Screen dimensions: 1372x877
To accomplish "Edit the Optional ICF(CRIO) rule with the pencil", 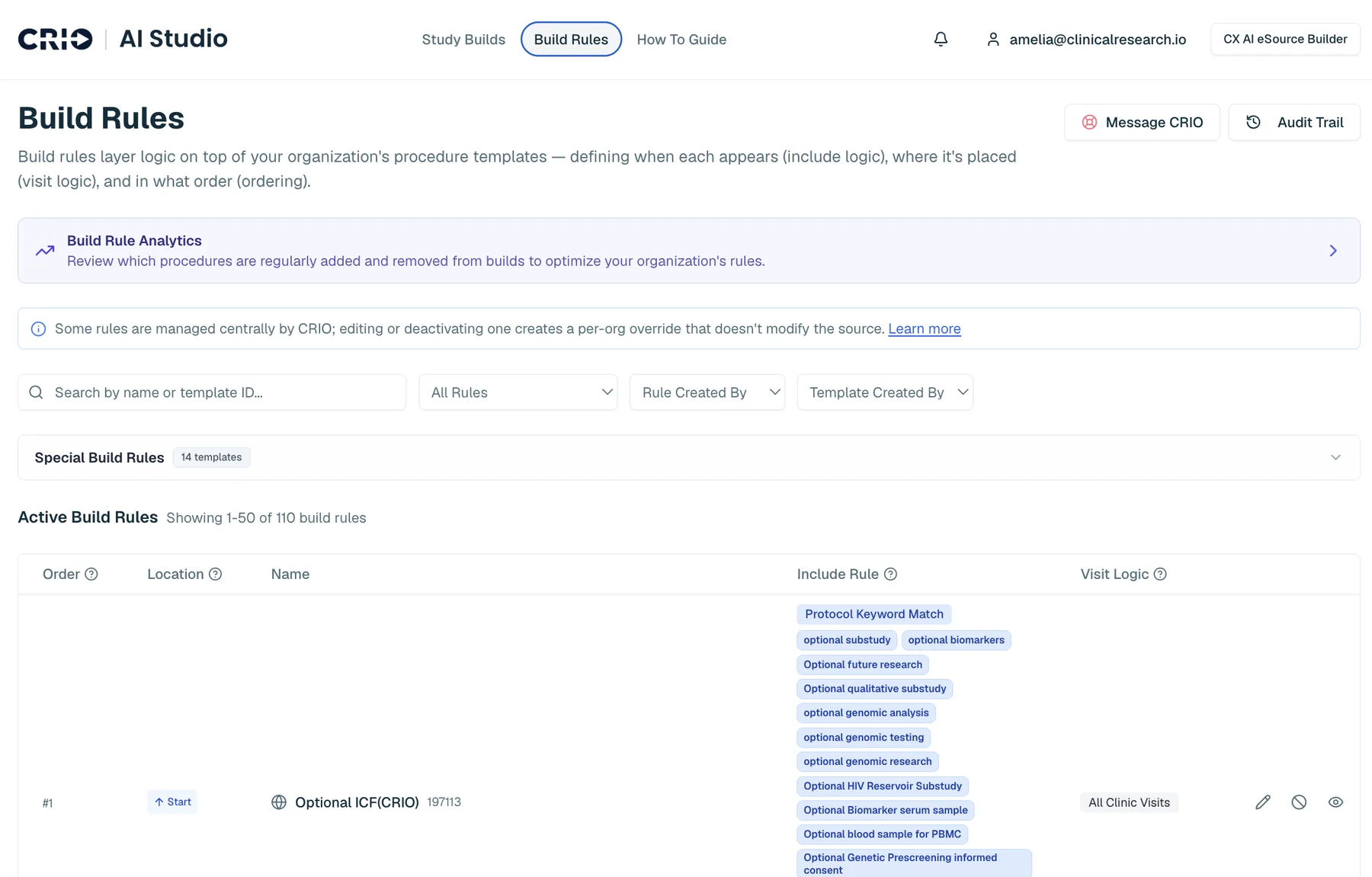I will [x=1263, y=802].
